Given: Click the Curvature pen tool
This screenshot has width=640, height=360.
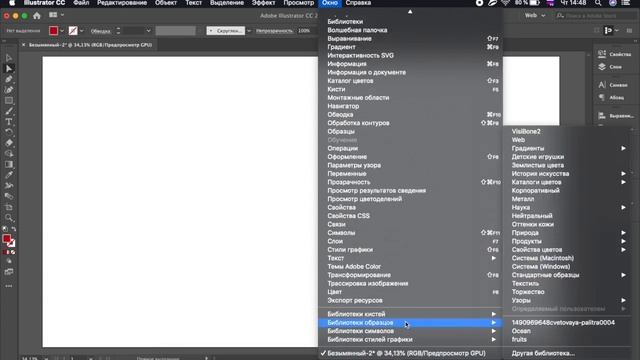Looking at the screenshot, I should click(x=9, y=90).
